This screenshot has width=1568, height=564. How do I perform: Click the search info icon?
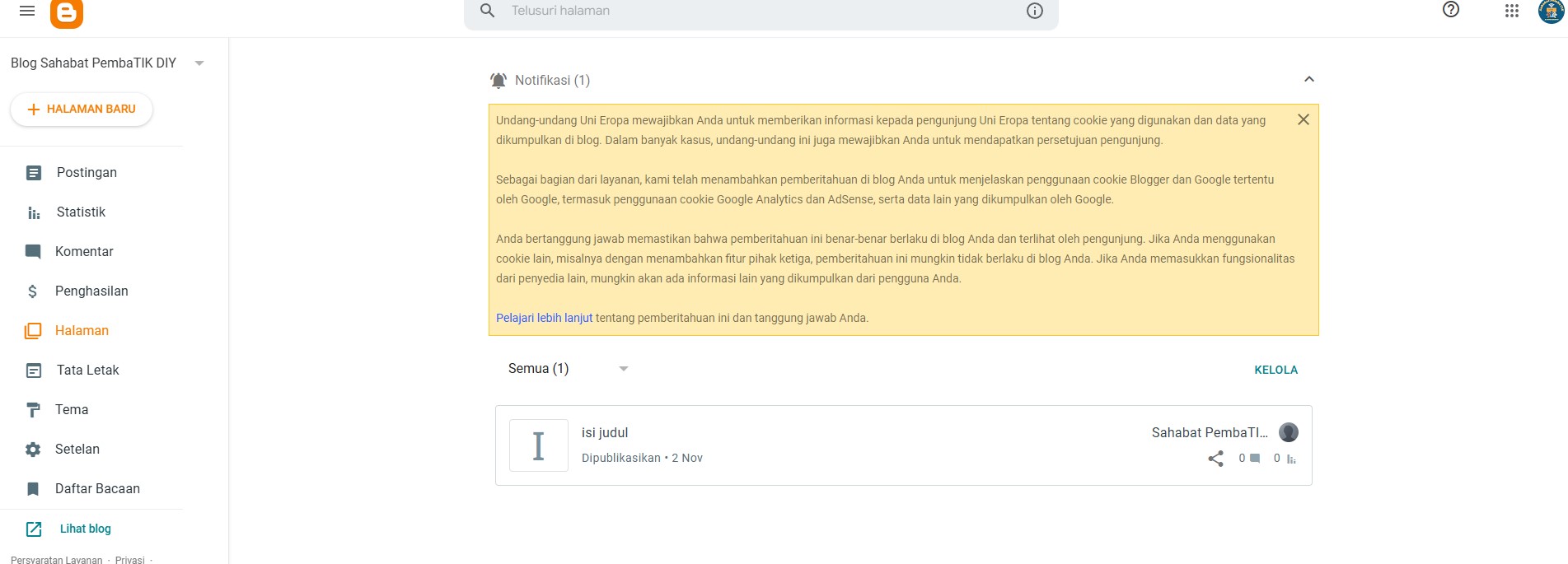click(x=1035, y=11)
